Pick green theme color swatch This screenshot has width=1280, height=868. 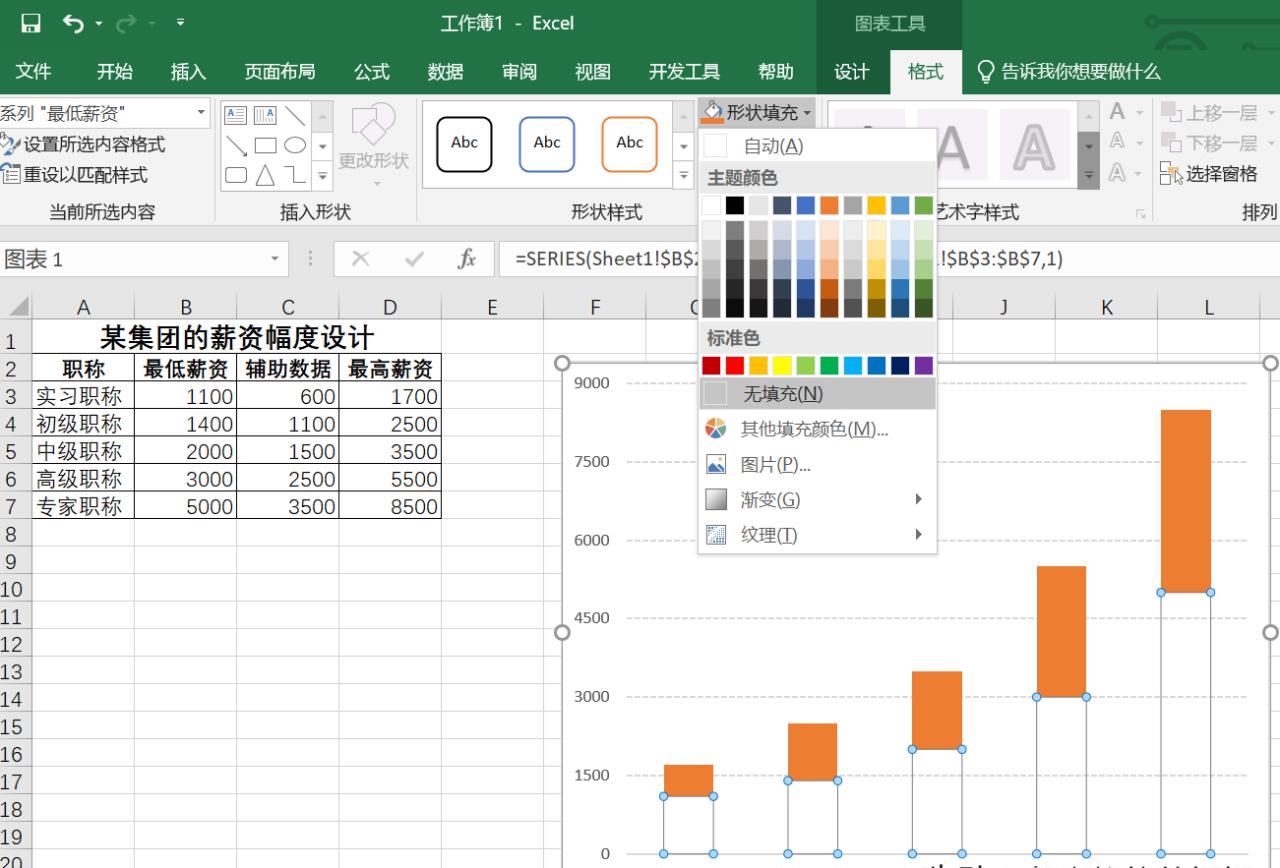[x=923, y=205]
